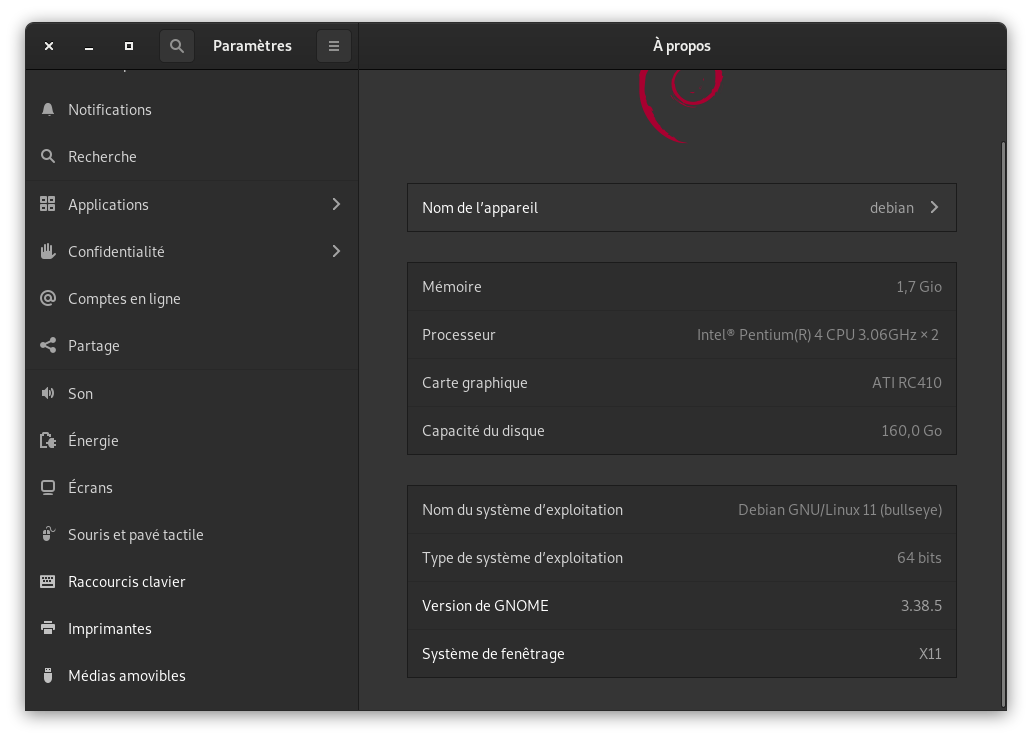Open the Confidentialité settings entry
Image resolution: width=1032 pixels, height=739 pixels.
pos(192,251)
